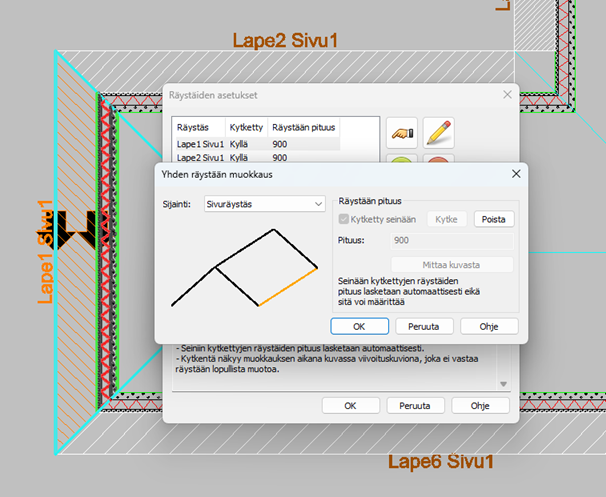Click the pencil edit icon
This screenshot has height=497, width=606.
(439, 131)
